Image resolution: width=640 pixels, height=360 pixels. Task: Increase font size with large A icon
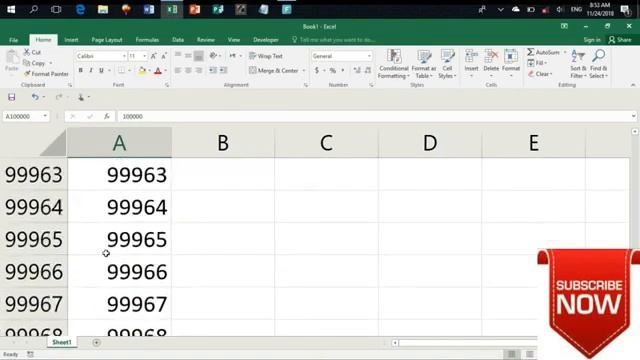(x=154, y=56)
